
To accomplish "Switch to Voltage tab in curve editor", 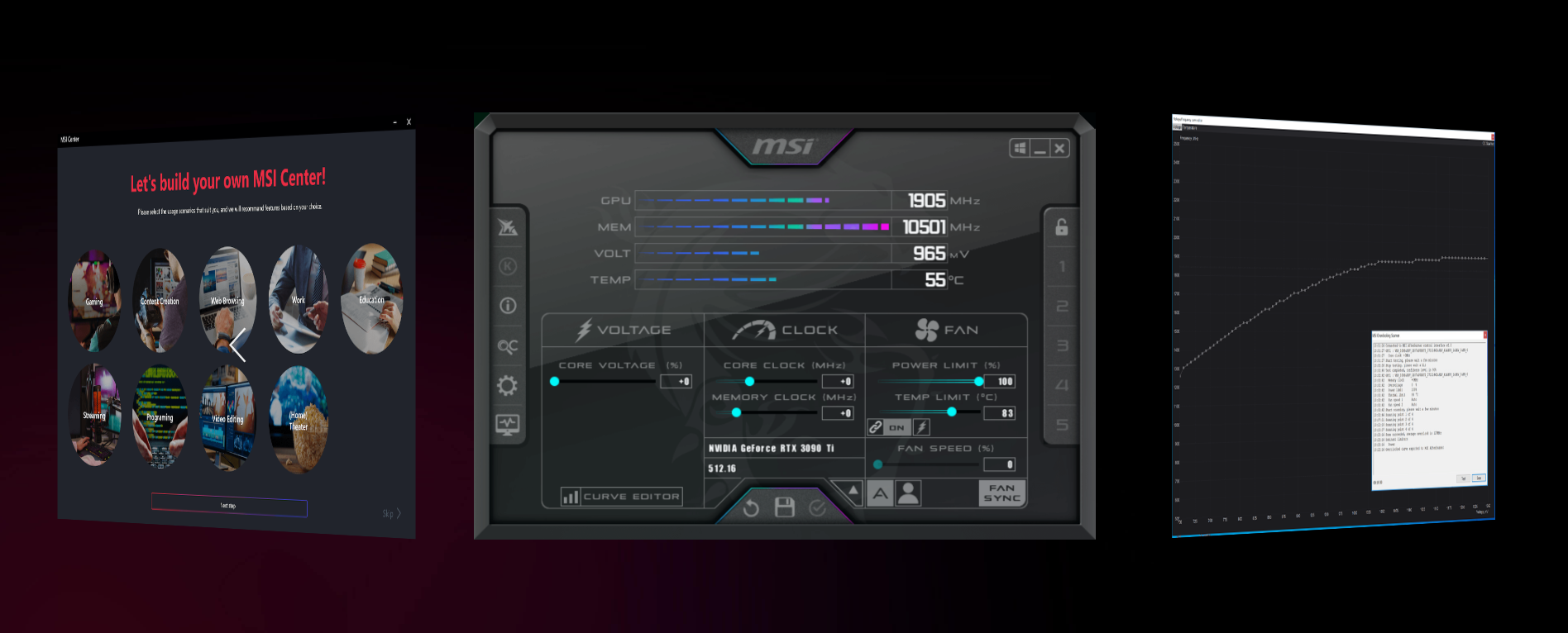I will 1178,126.
